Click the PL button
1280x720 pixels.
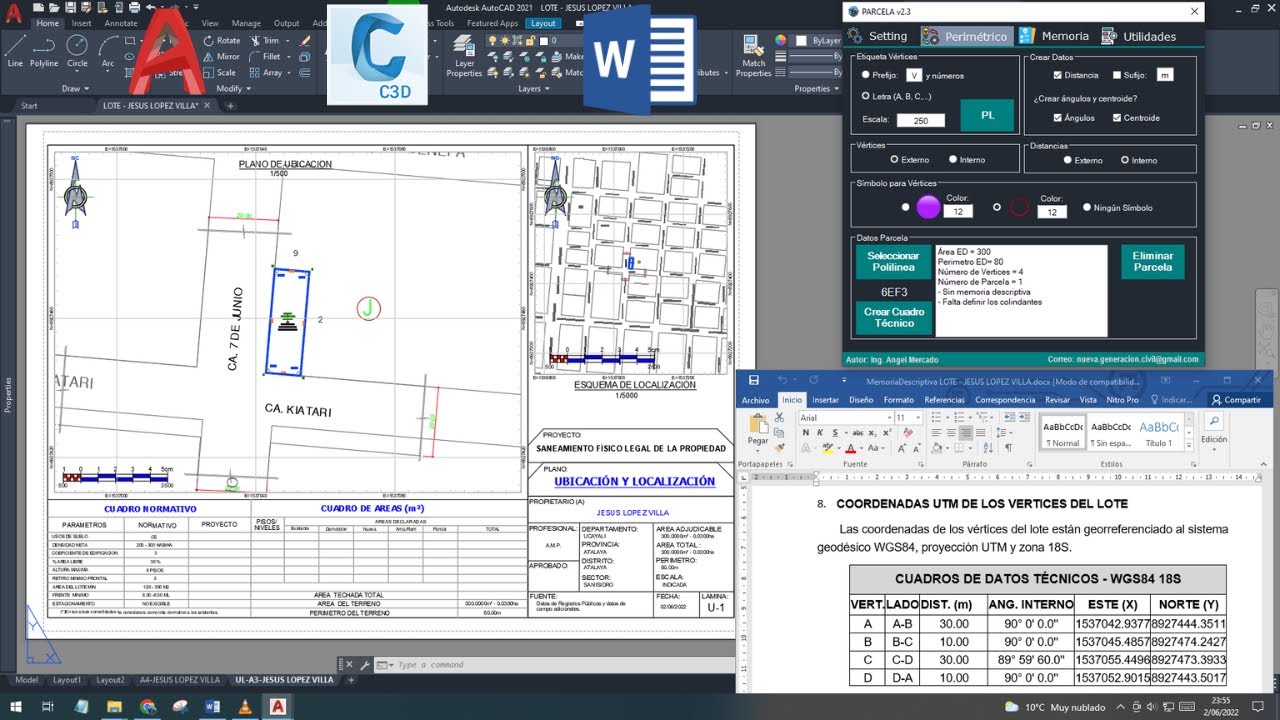987,115
